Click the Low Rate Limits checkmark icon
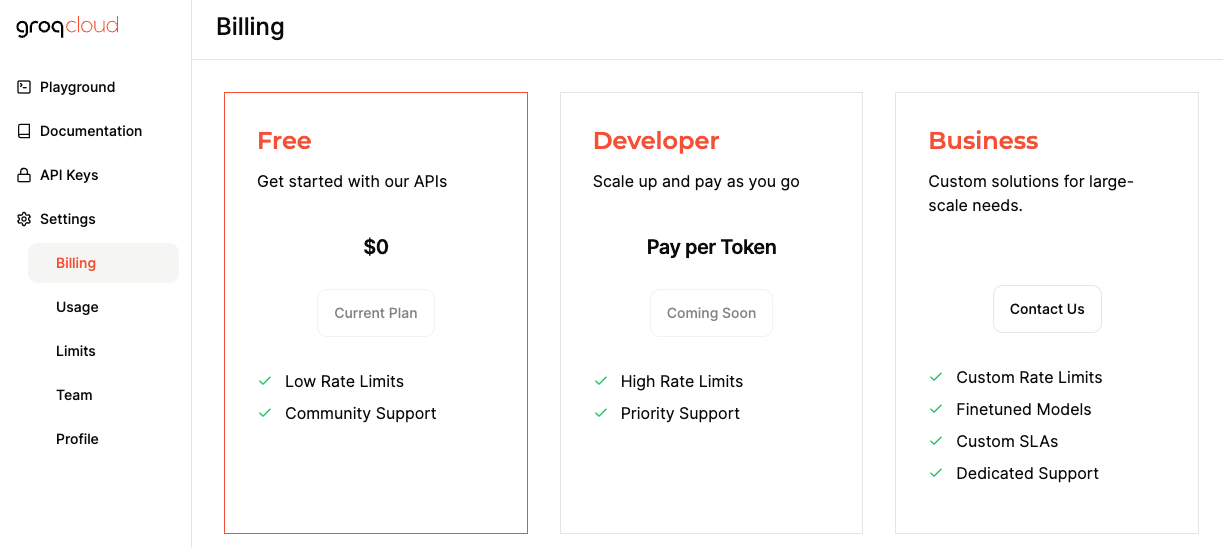This screenshot has width=1223, height=548. tap(265, 381)
